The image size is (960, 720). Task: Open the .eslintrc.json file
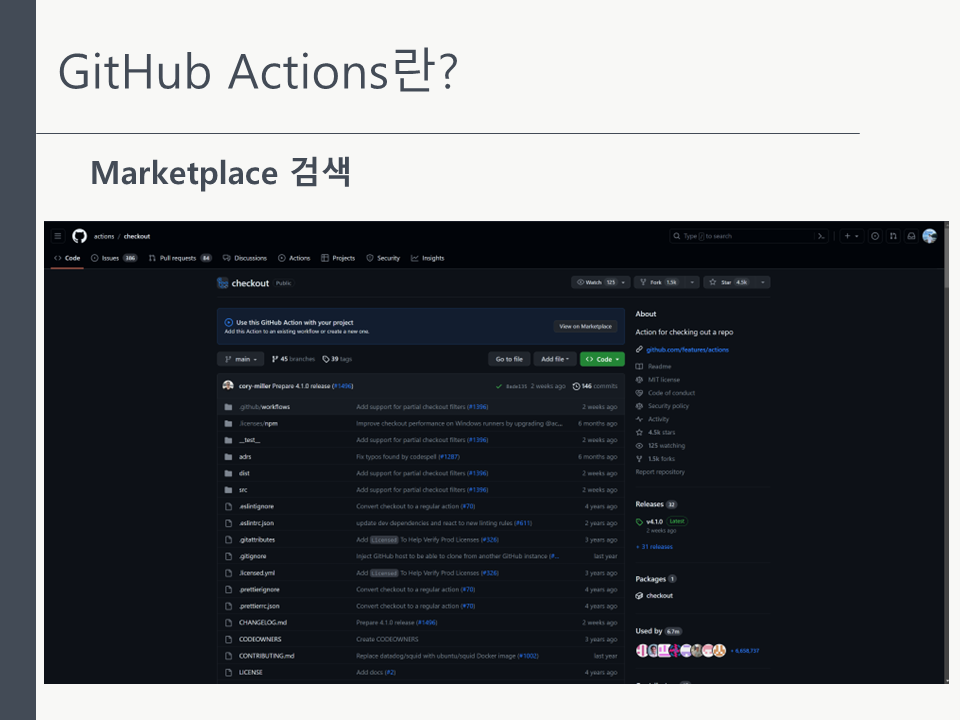pyautogui.click(x=257, y=523)
